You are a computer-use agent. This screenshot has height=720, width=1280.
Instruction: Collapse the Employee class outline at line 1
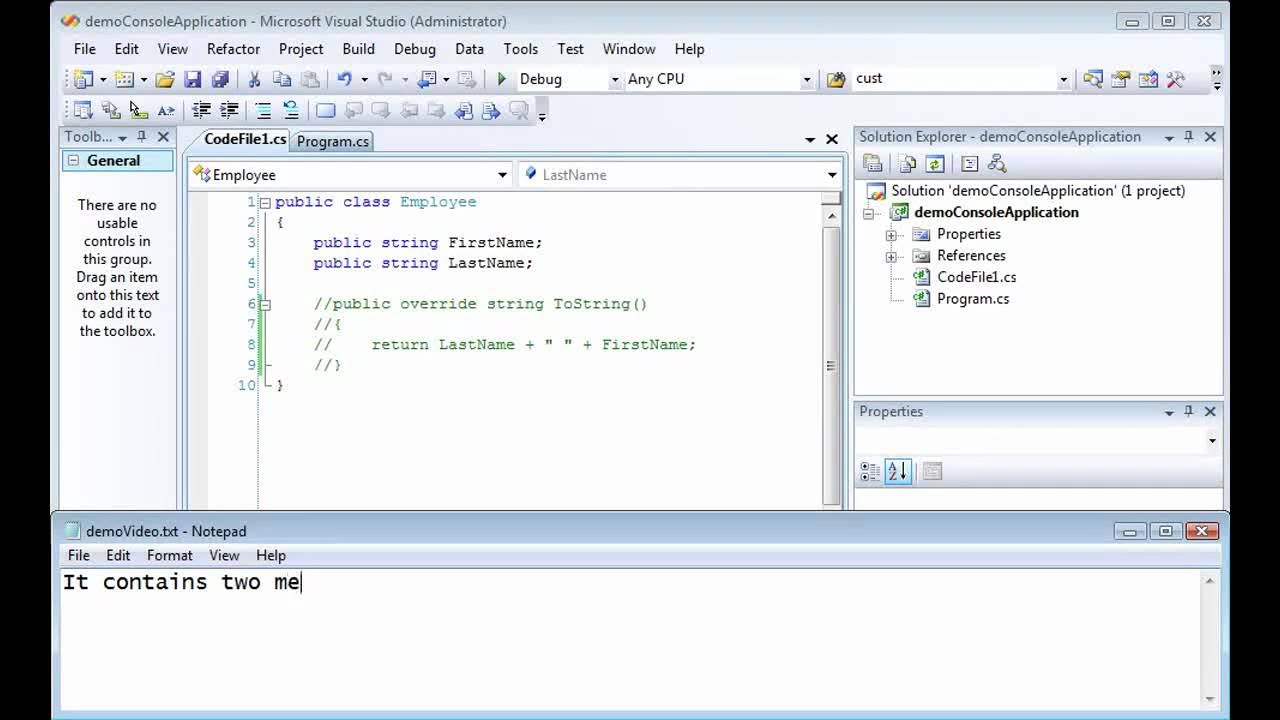265,202
